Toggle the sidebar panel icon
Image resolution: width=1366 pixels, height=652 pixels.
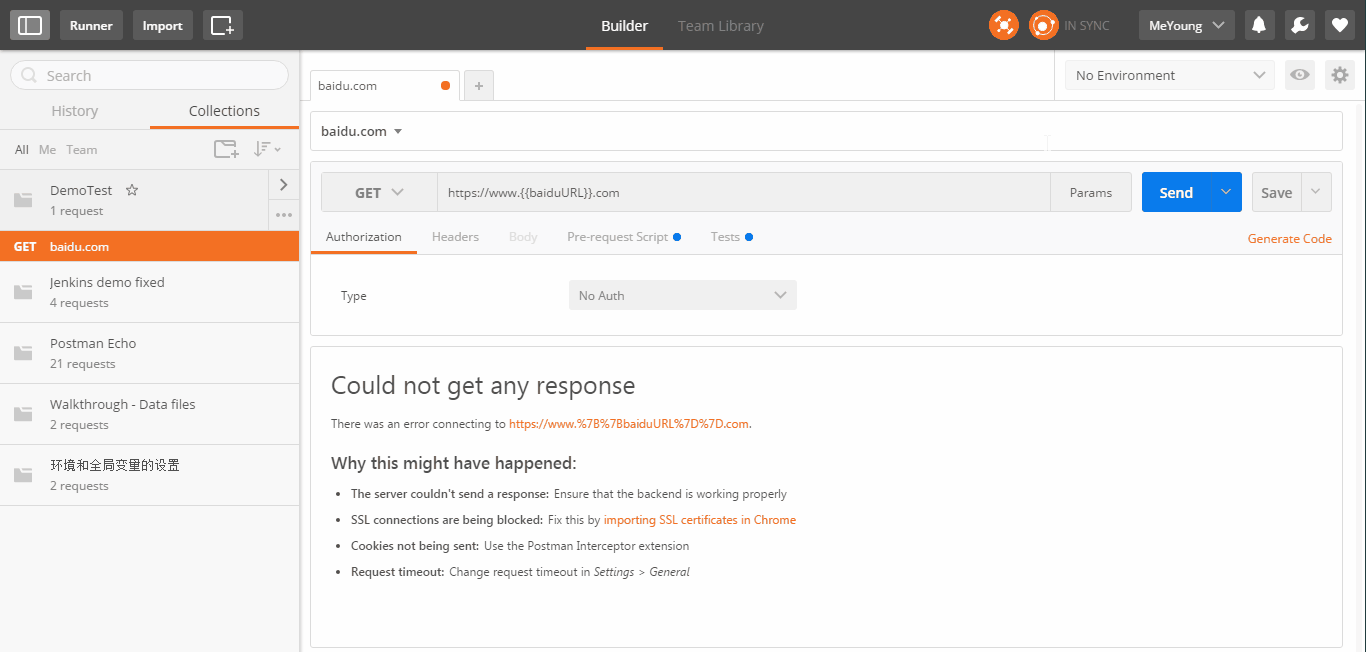(30, 25)
